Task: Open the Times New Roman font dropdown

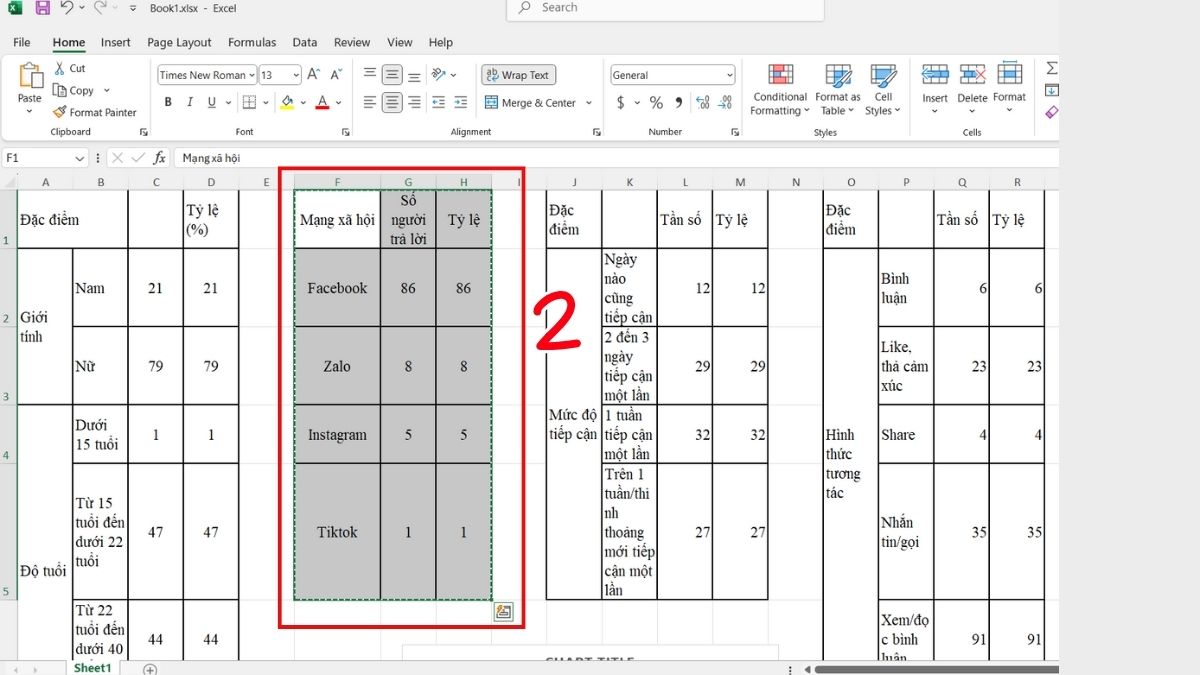Action: (x=252, y=75)
